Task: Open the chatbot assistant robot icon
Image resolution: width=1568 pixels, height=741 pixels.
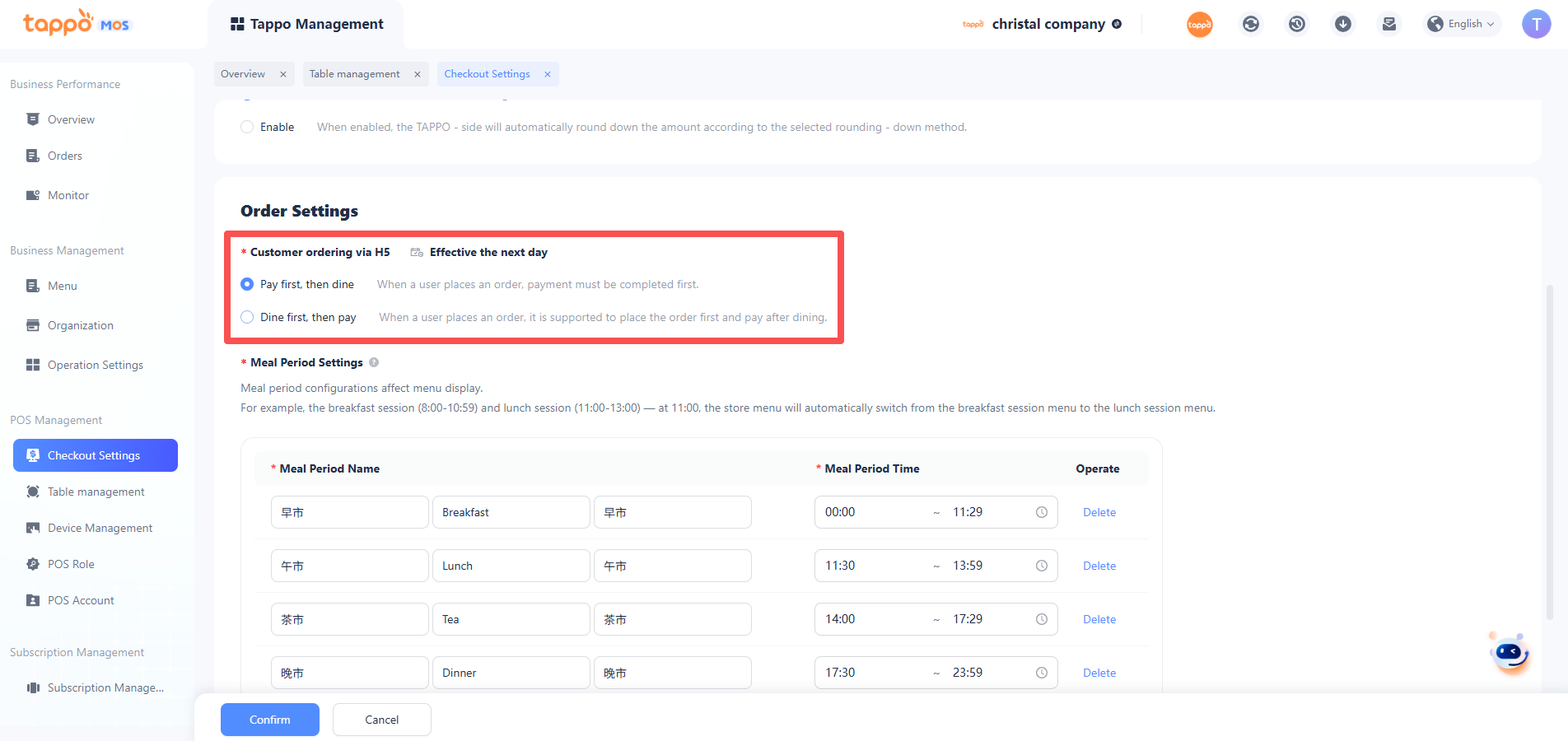Action: 1510,654
